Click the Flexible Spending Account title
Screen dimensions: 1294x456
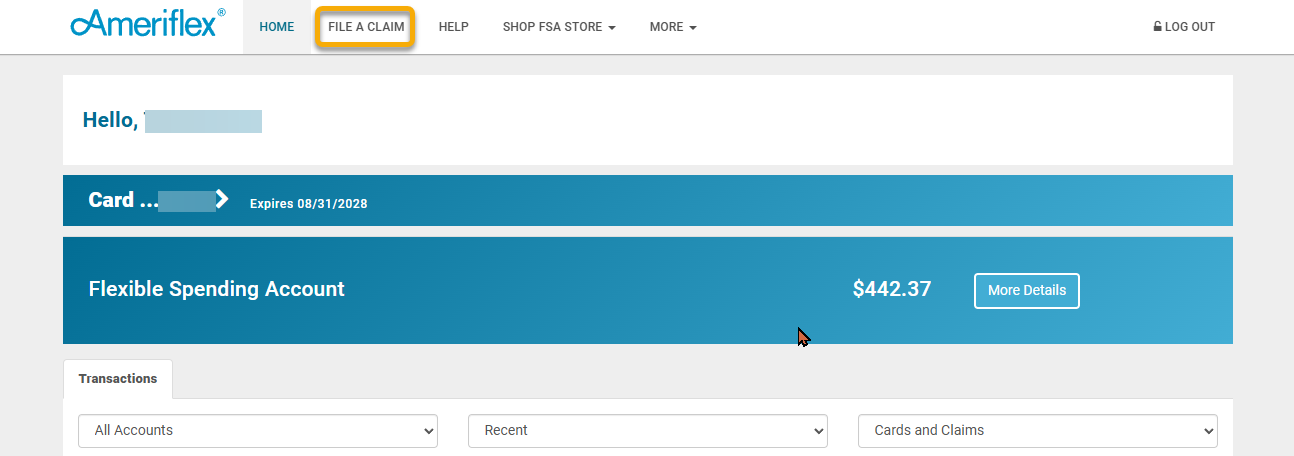[217, 290]
